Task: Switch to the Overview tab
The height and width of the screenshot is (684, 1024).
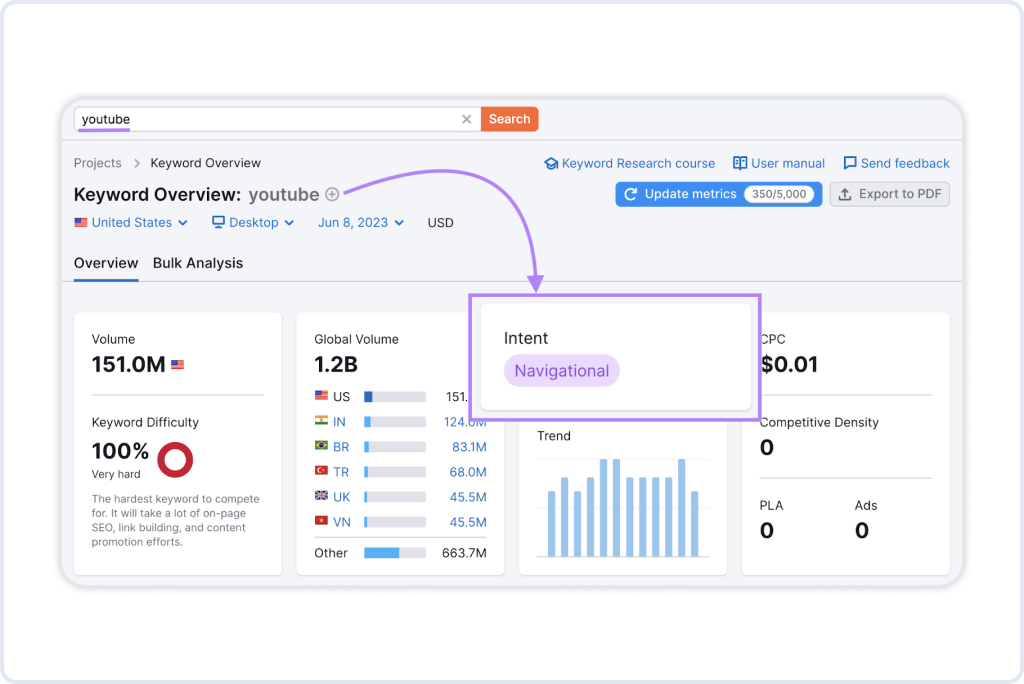Action: tap(106, 263)
